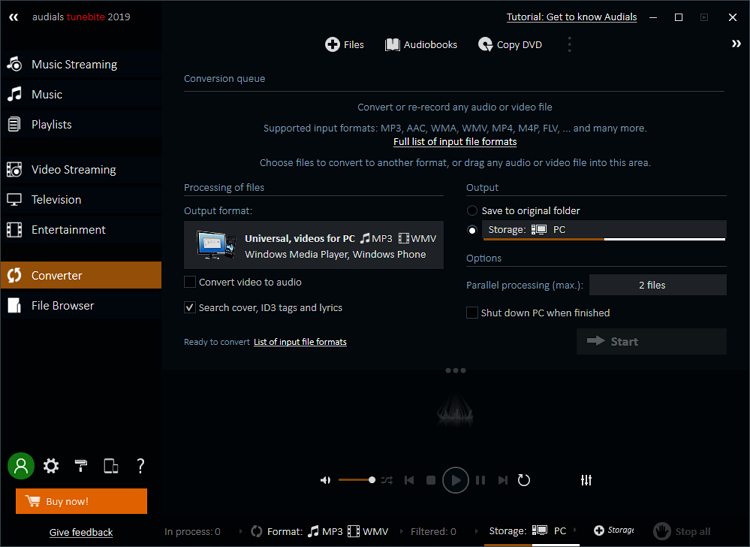Open help with the question mark
This screenshot has width=750, height=547.
click(x=141, y=466)
